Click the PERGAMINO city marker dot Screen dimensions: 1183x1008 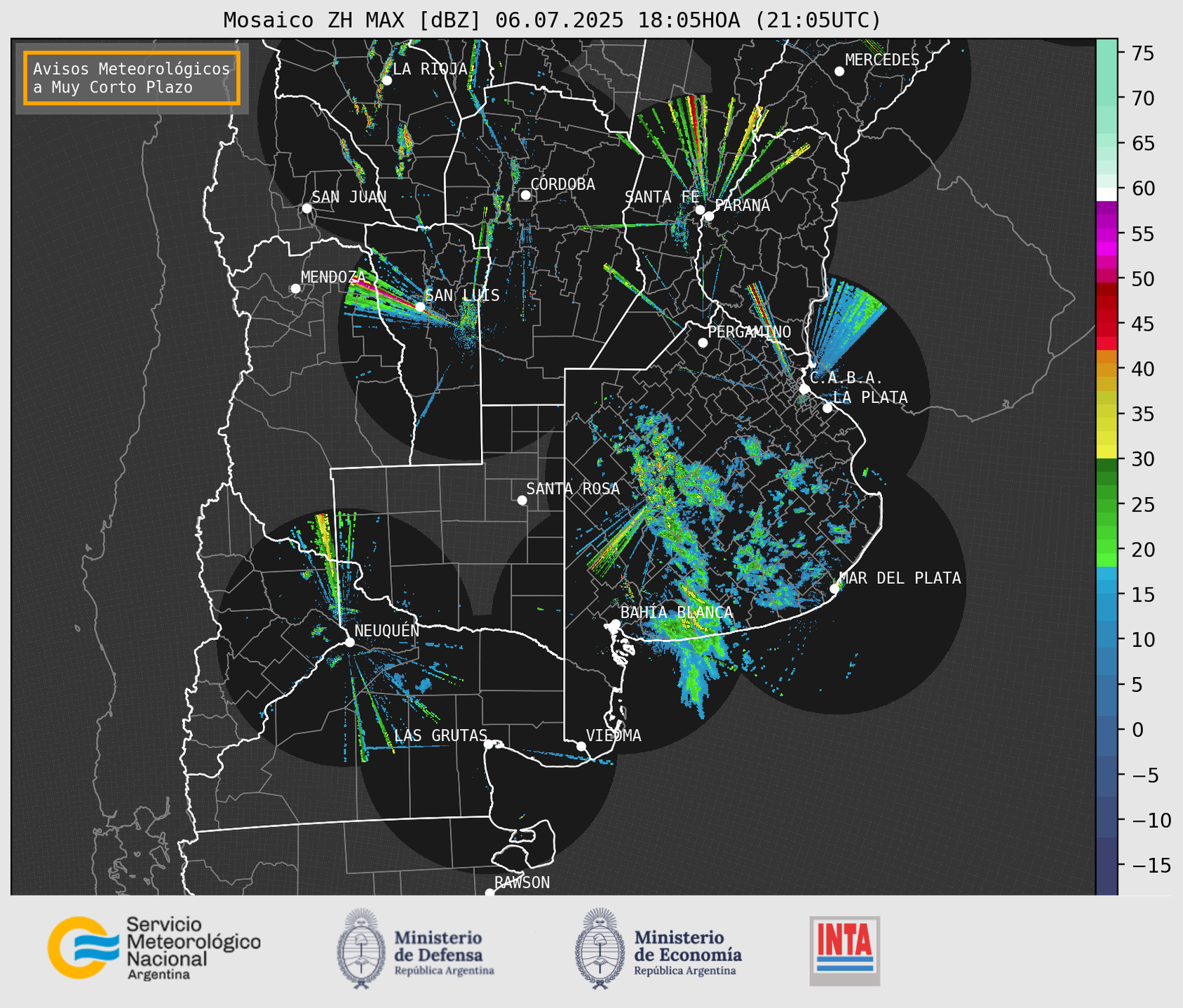click(x=703, y=343)
